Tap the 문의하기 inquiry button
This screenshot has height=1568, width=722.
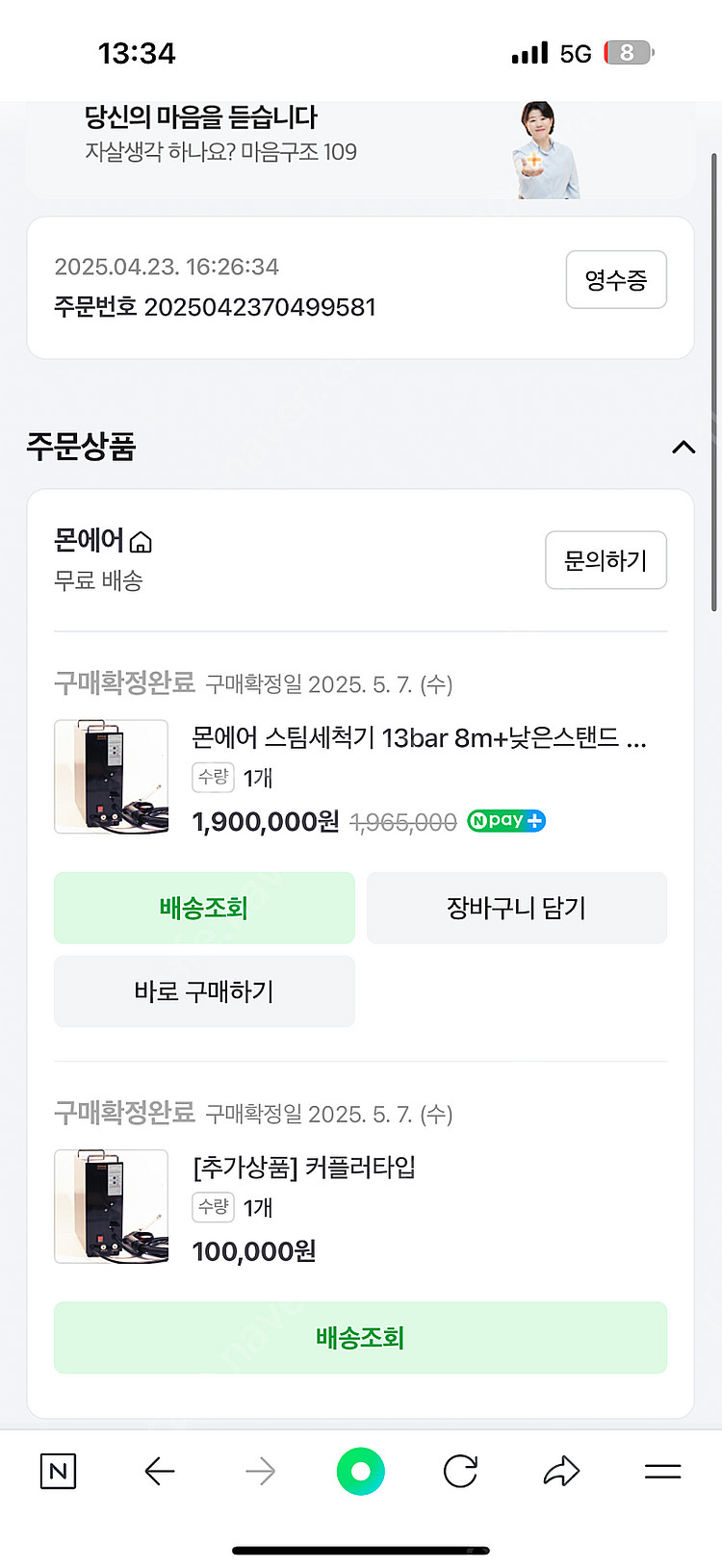[606, 560]
